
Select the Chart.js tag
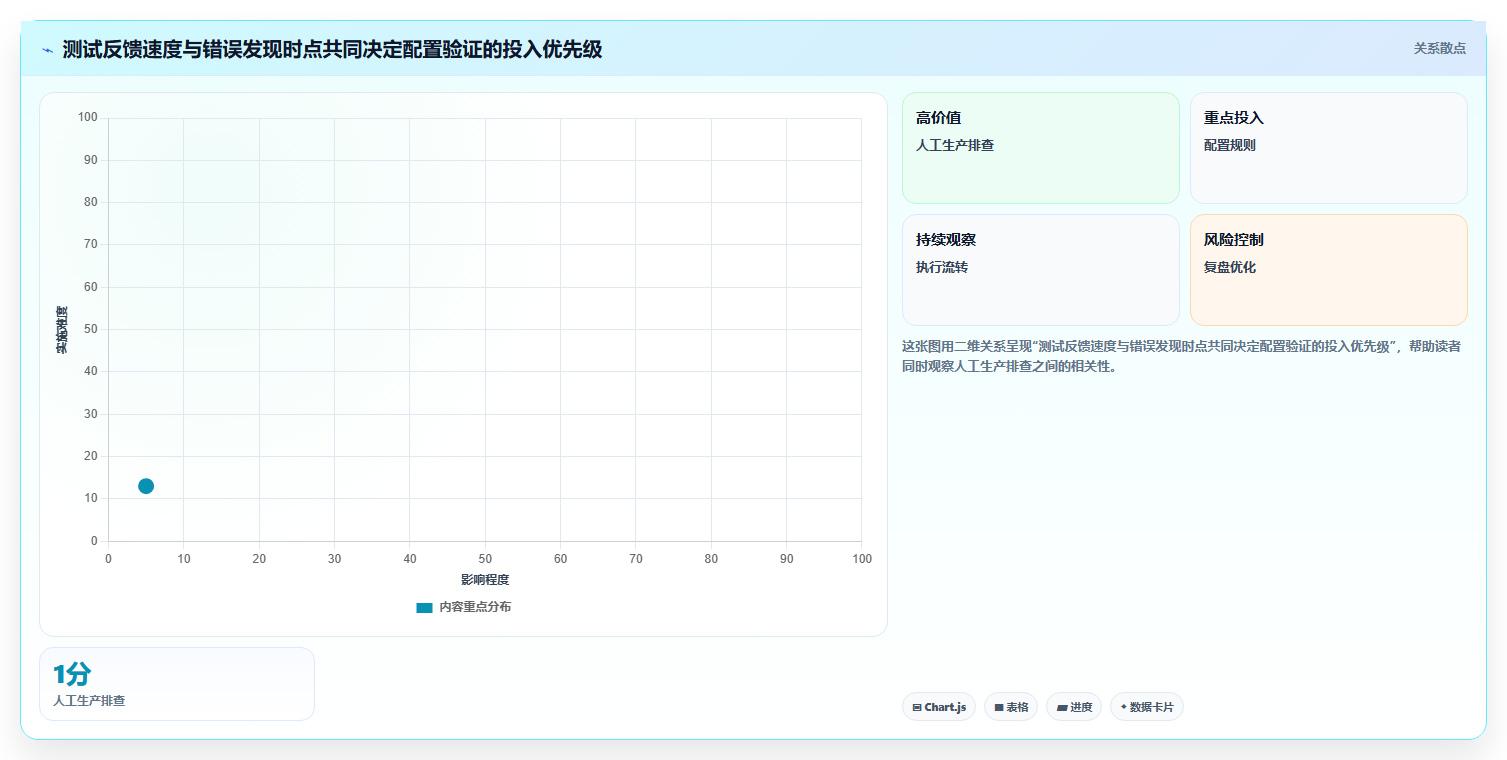[939, 707]
